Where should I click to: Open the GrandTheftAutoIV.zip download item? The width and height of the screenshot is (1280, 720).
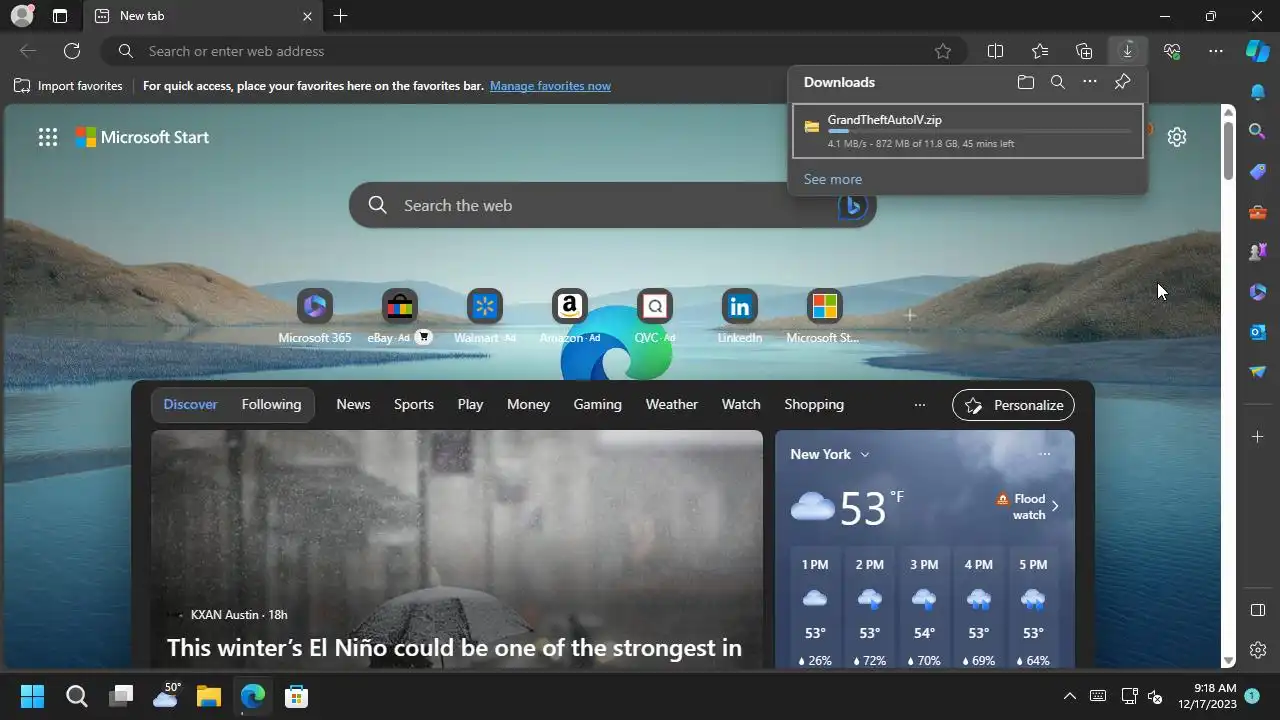pyautogui.click(x=968, y=131)
